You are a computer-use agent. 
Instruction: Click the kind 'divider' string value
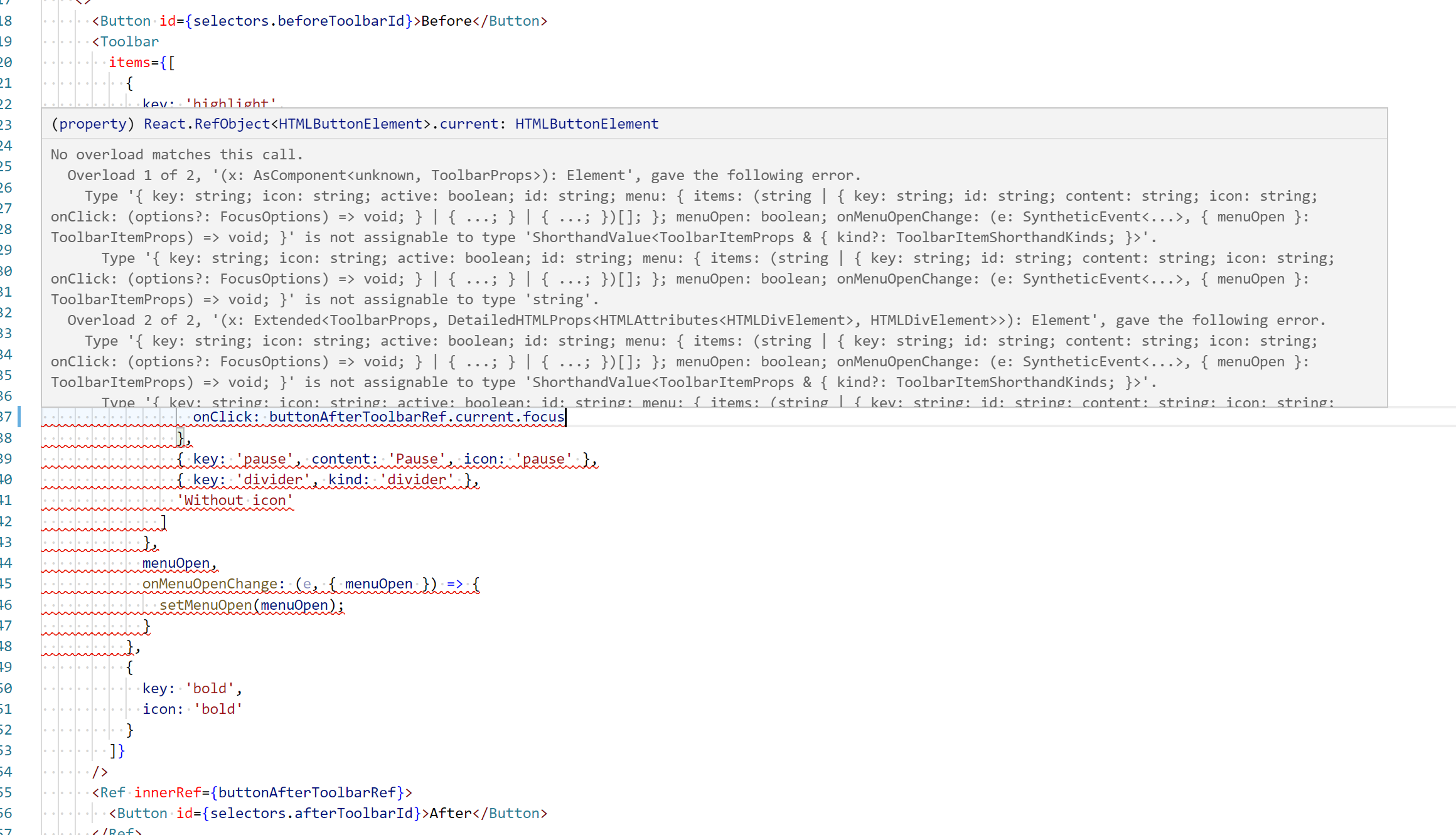tap(417, 479)
